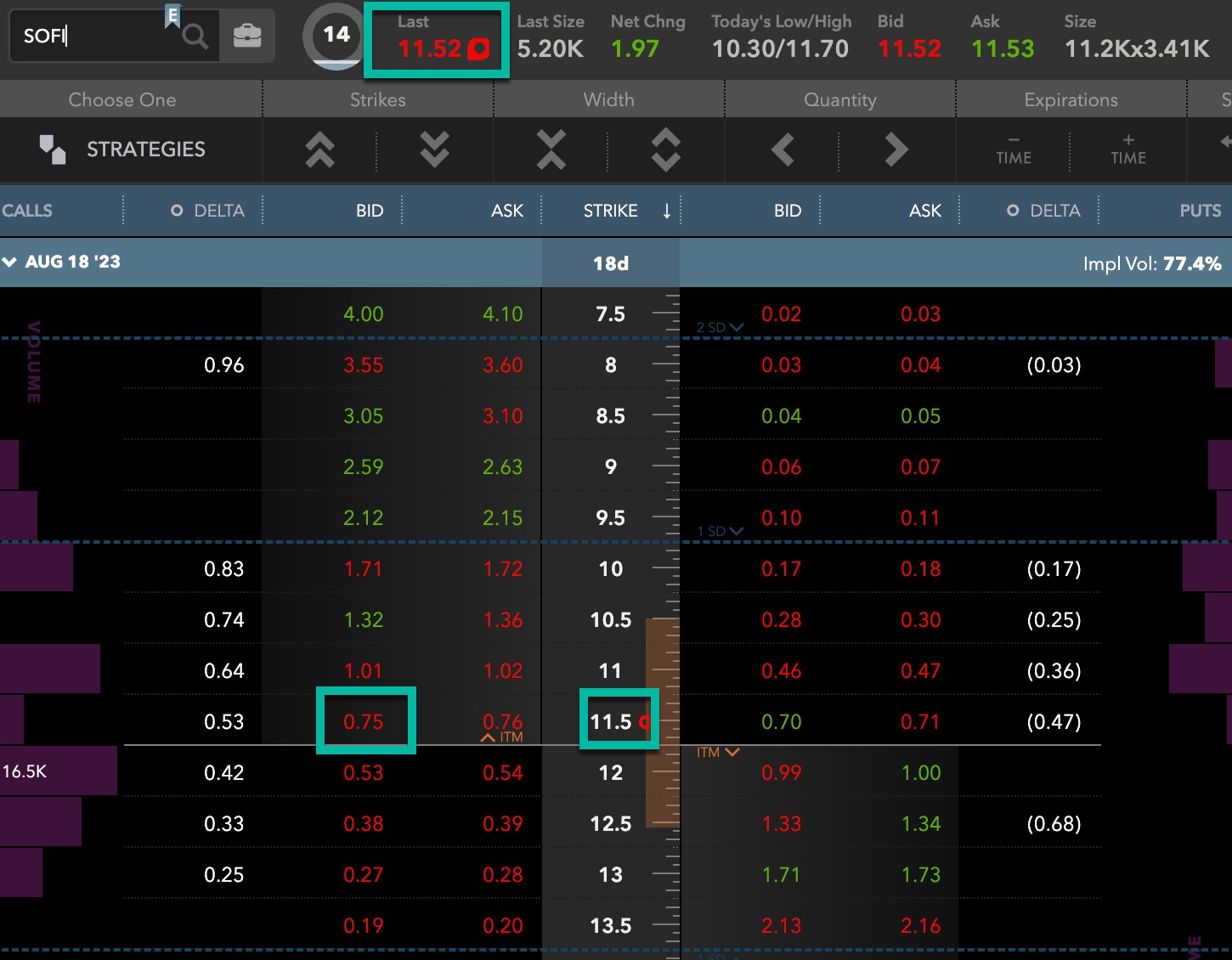Select call ask 1.02 at strike 11

pos(503,671)
